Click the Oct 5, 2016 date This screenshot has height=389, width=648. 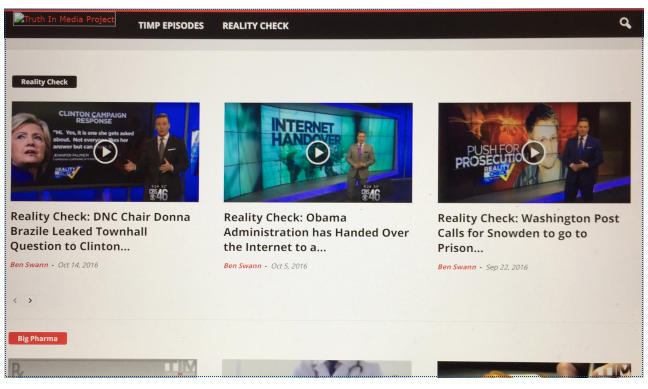289,266
